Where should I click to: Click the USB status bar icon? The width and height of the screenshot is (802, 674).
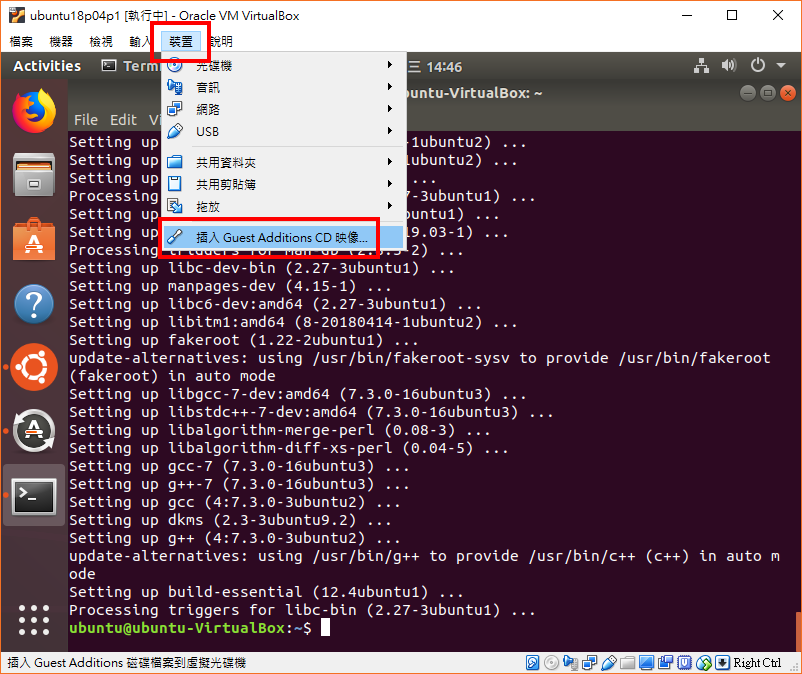pos(609,663)
